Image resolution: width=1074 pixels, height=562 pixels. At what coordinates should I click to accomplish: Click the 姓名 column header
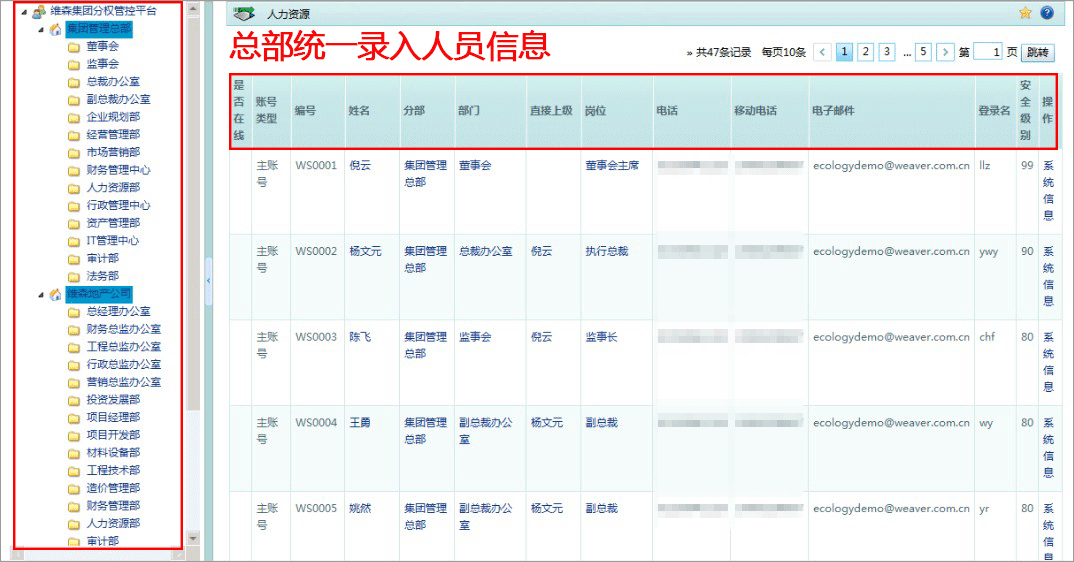coord(358,111)
